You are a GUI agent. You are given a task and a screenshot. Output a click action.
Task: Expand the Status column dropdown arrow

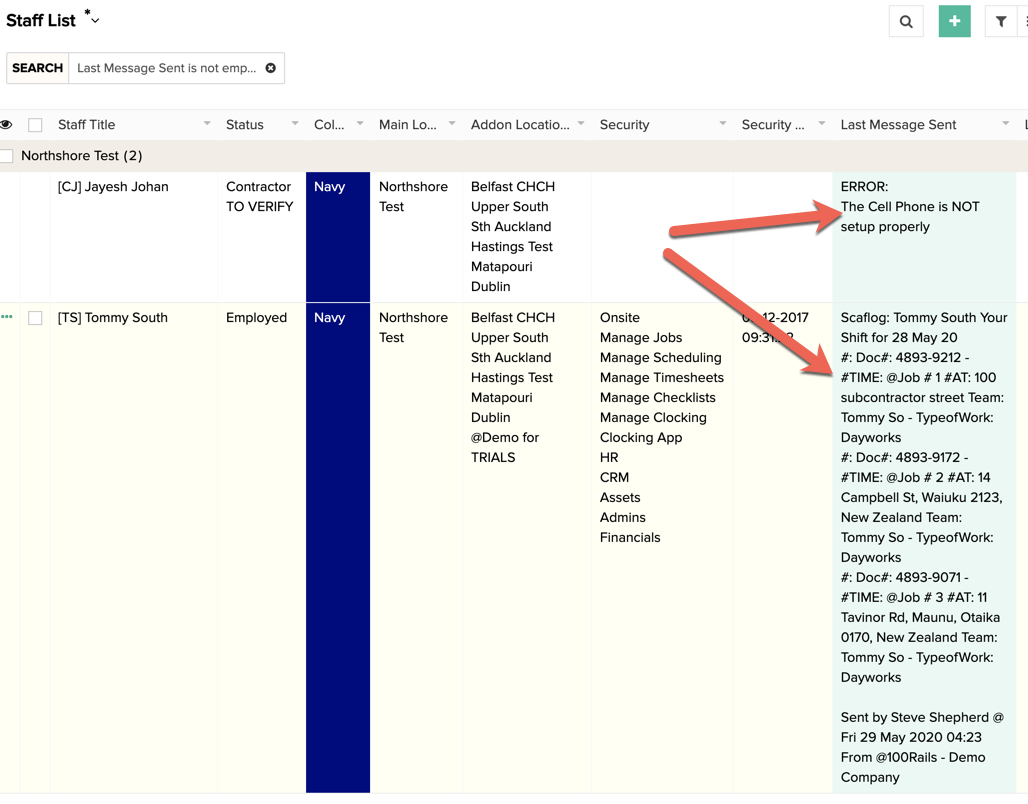click(295, 124)
